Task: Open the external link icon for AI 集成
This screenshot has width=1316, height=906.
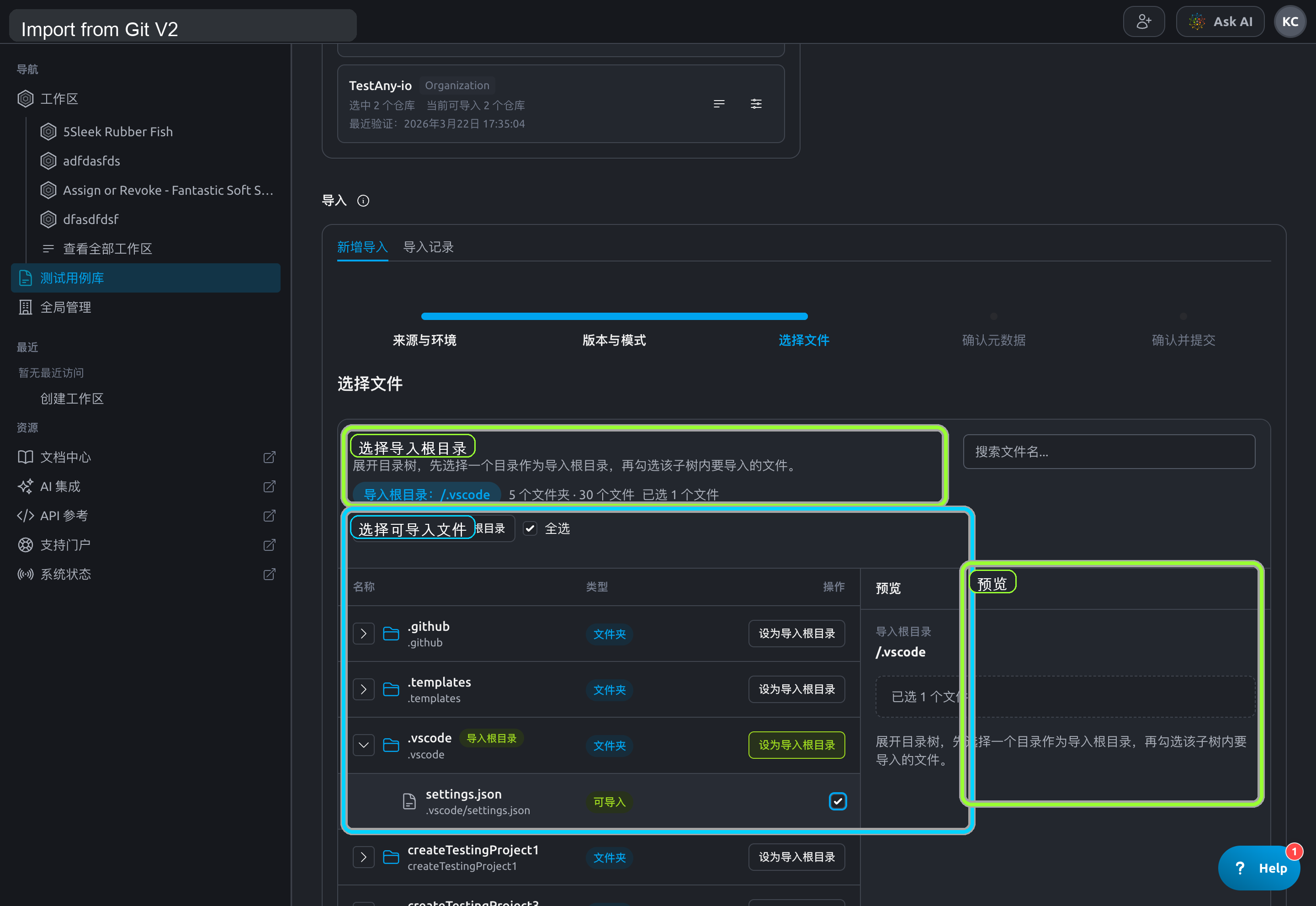Action: tap(270, 486)
